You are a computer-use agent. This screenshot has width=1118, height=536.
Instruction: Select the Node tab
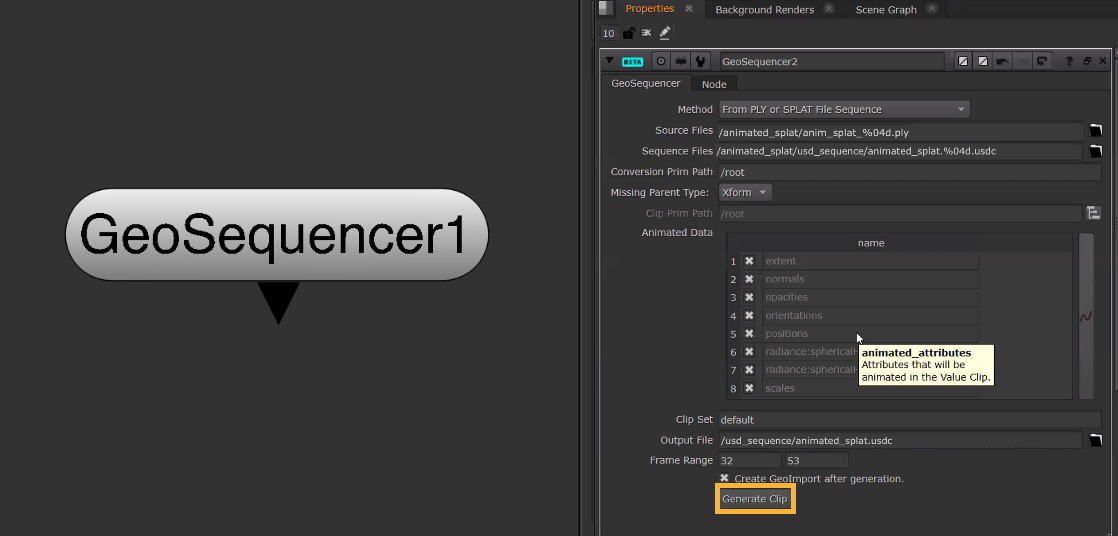pyautogui.click(x=714, y=84)
